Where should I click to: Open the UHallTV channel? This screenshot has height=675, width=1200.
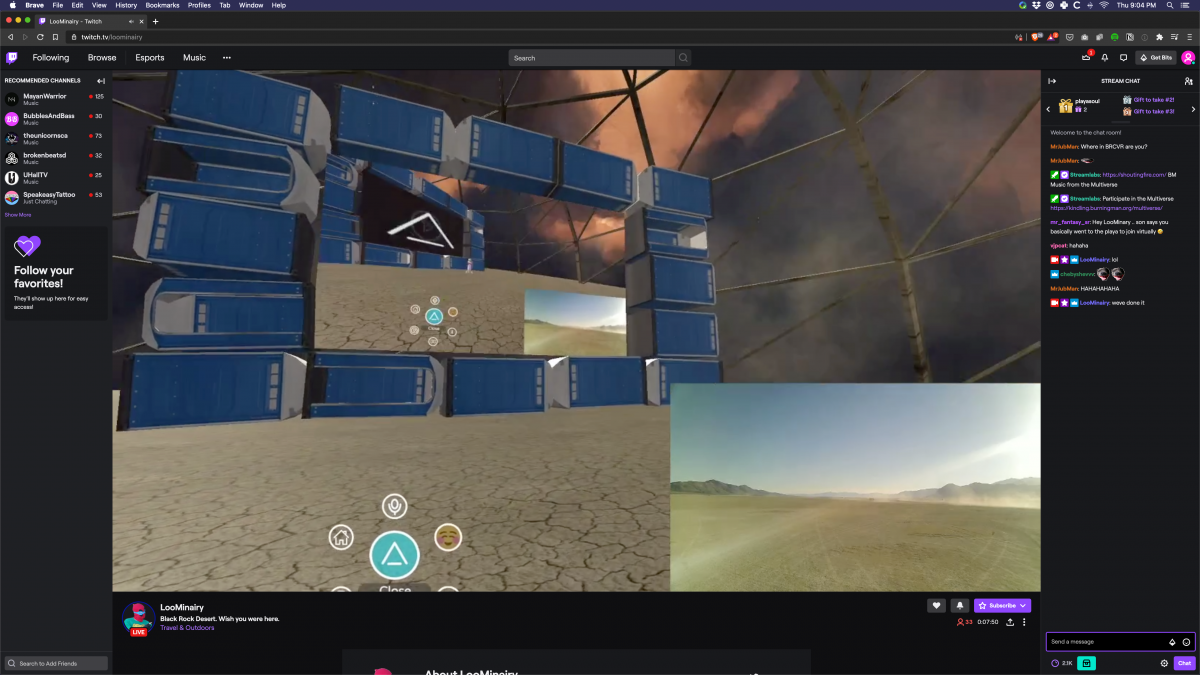pyautogui.click(x=55, y=178)
